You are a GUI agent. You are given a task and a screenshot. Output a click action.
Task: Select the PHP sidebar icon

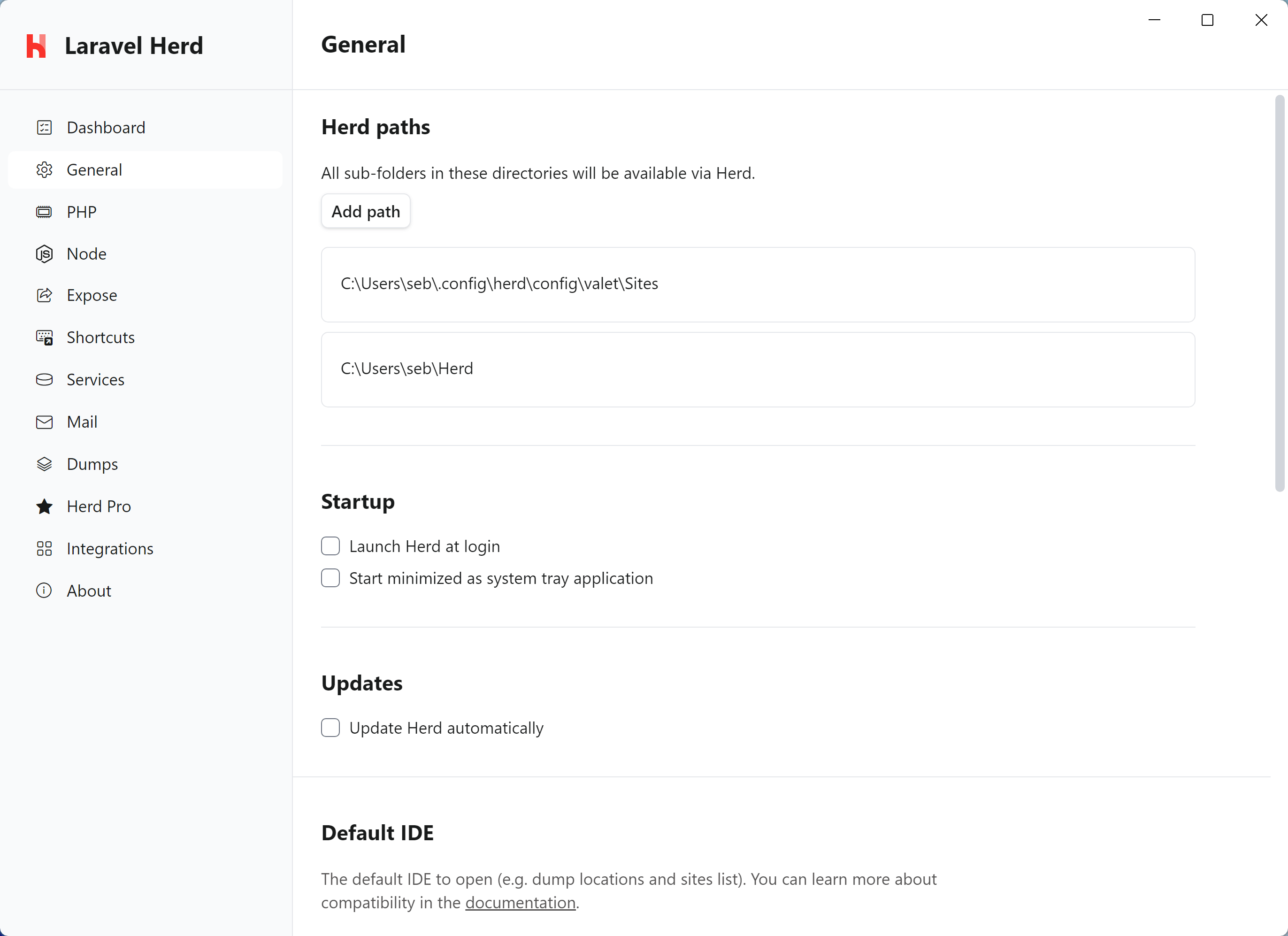44,211
